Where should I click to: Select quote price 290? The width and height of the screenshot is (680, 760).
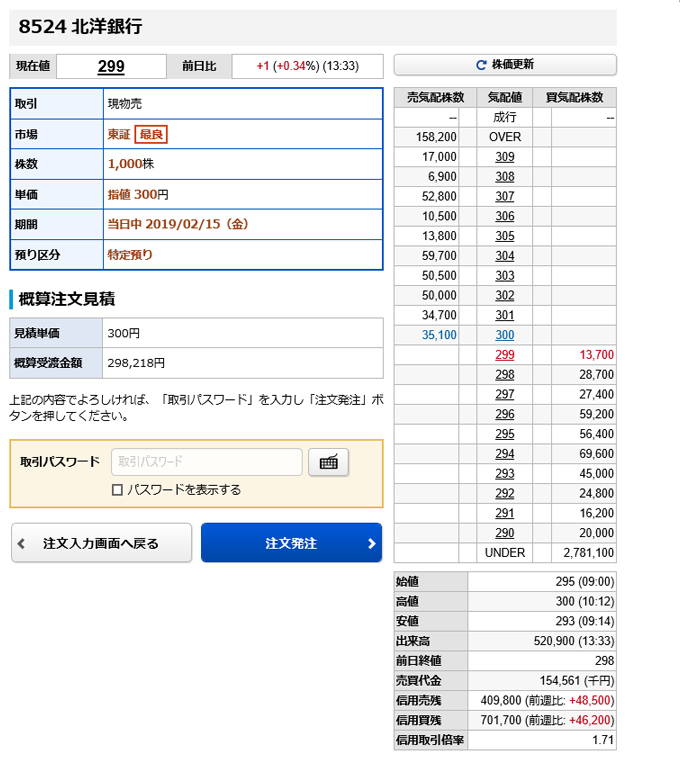tap(505, 533)
